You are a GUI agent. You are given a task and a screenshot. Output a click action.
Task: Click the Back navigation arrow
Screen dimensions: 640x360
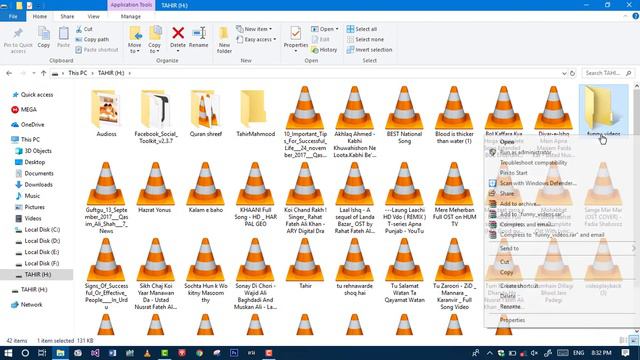coord(9,73)
